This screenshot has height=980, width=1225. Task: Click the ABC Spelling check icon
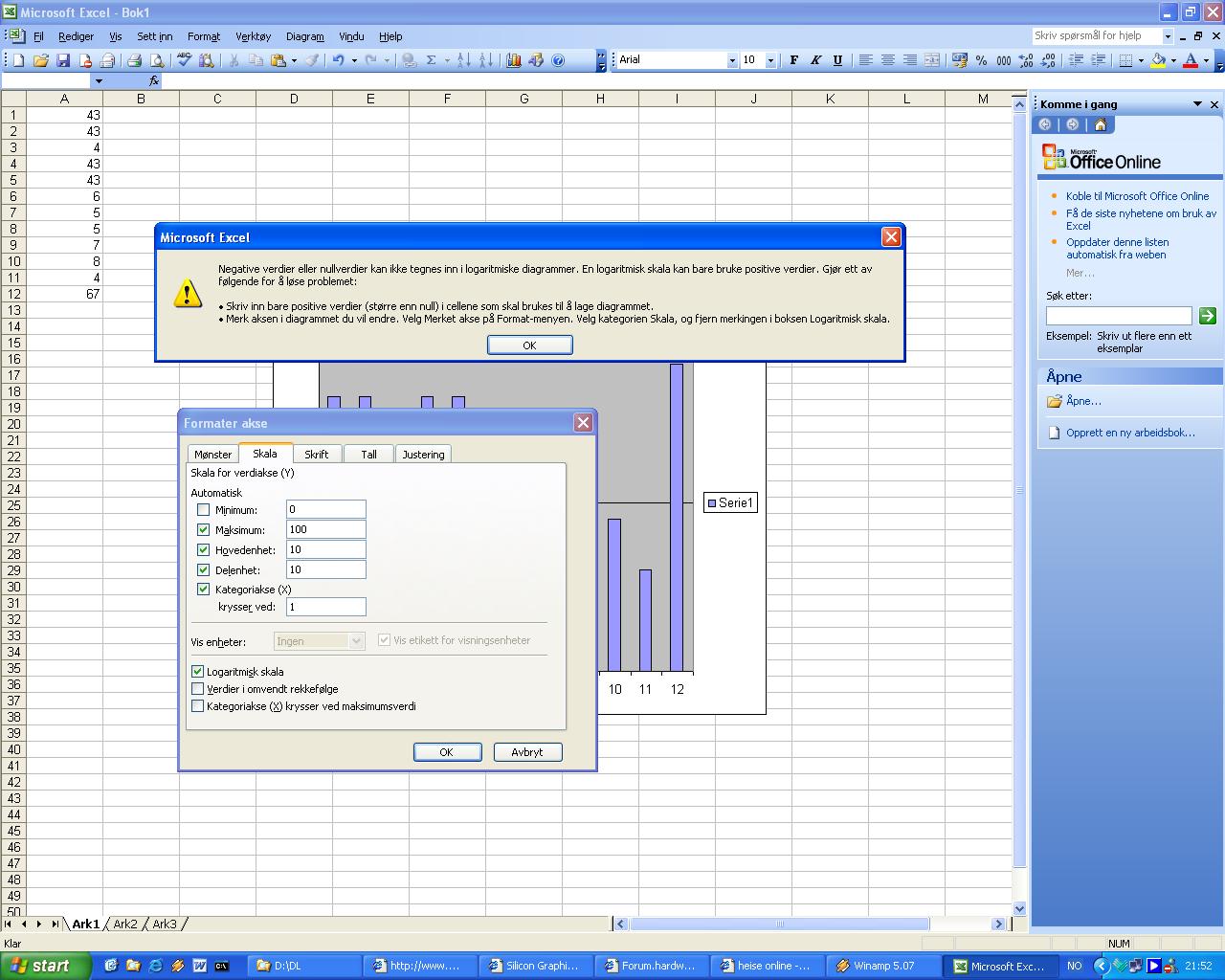[x=185, y=60]
